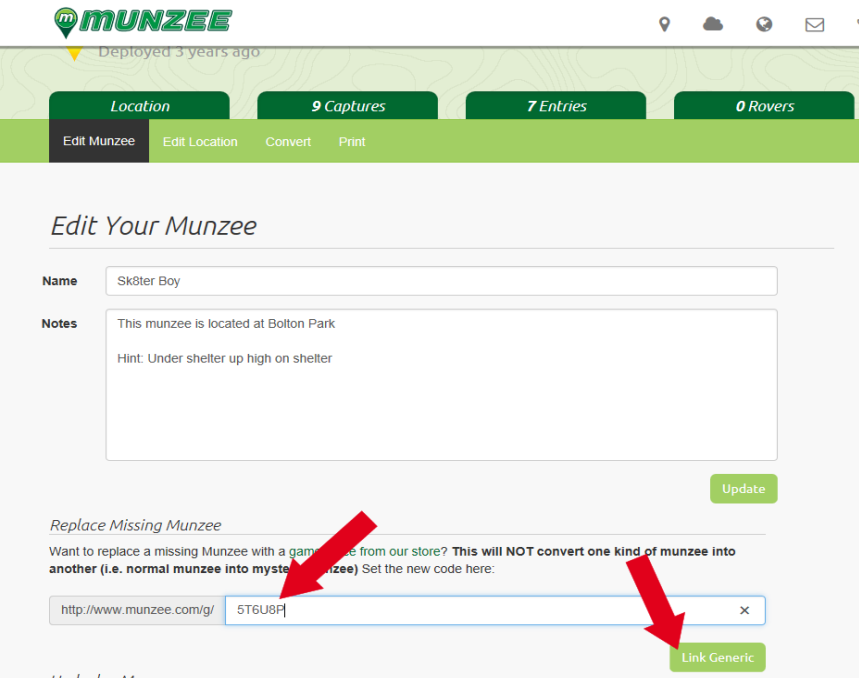The height and width of the screenshot is (678, 859).
Task: Open the Print submenu item
Action: pyautogui.click(x=352, y=142)
